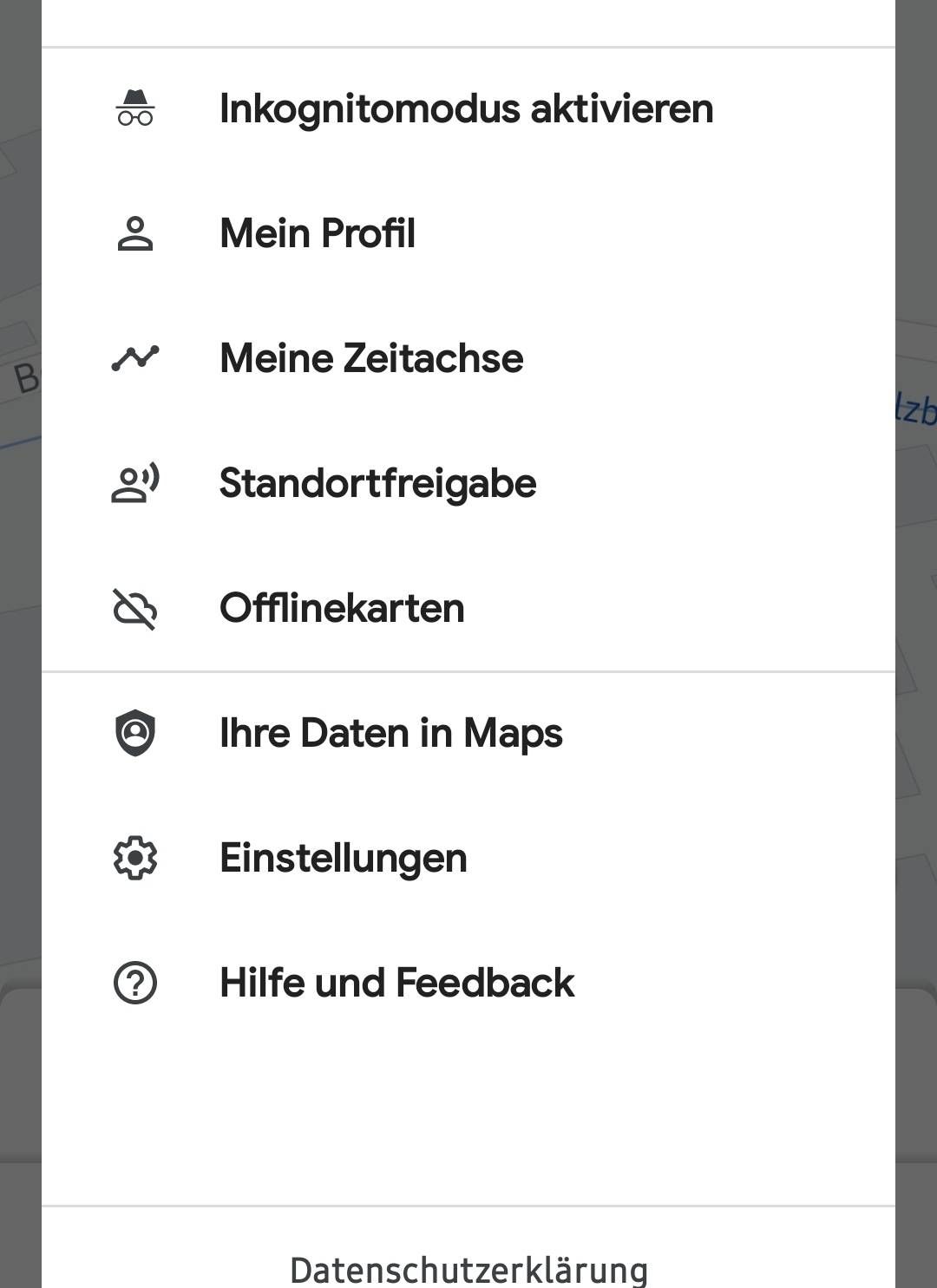This screenshot has width=937, height=1288.
Task: Tap dimmed map area on right edge
Action: coord(916,644)
